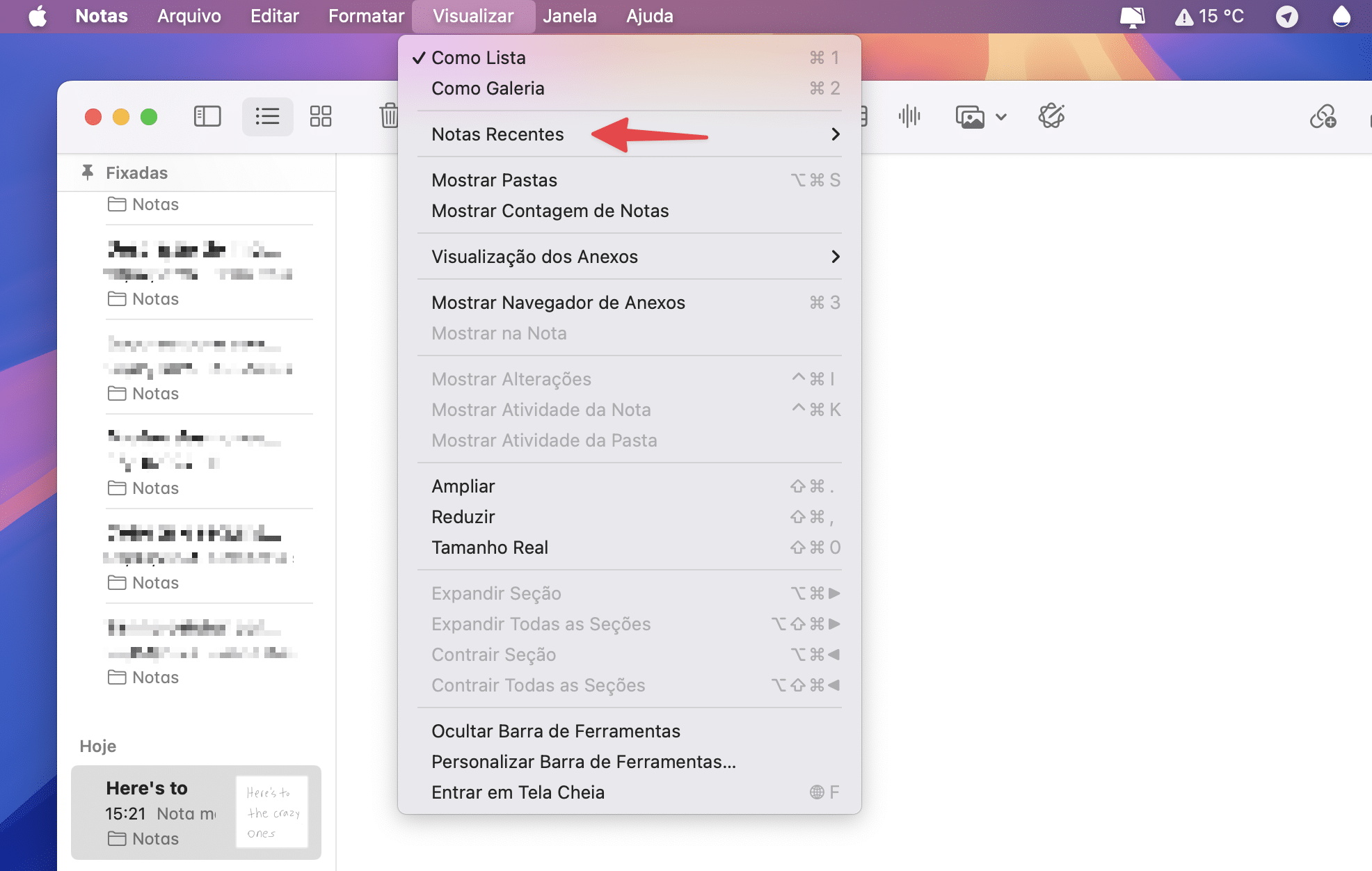Viewport: 1372px width, 871px height.
Task: Open the media dropdown arrow
Action: tap(1001, 117)
